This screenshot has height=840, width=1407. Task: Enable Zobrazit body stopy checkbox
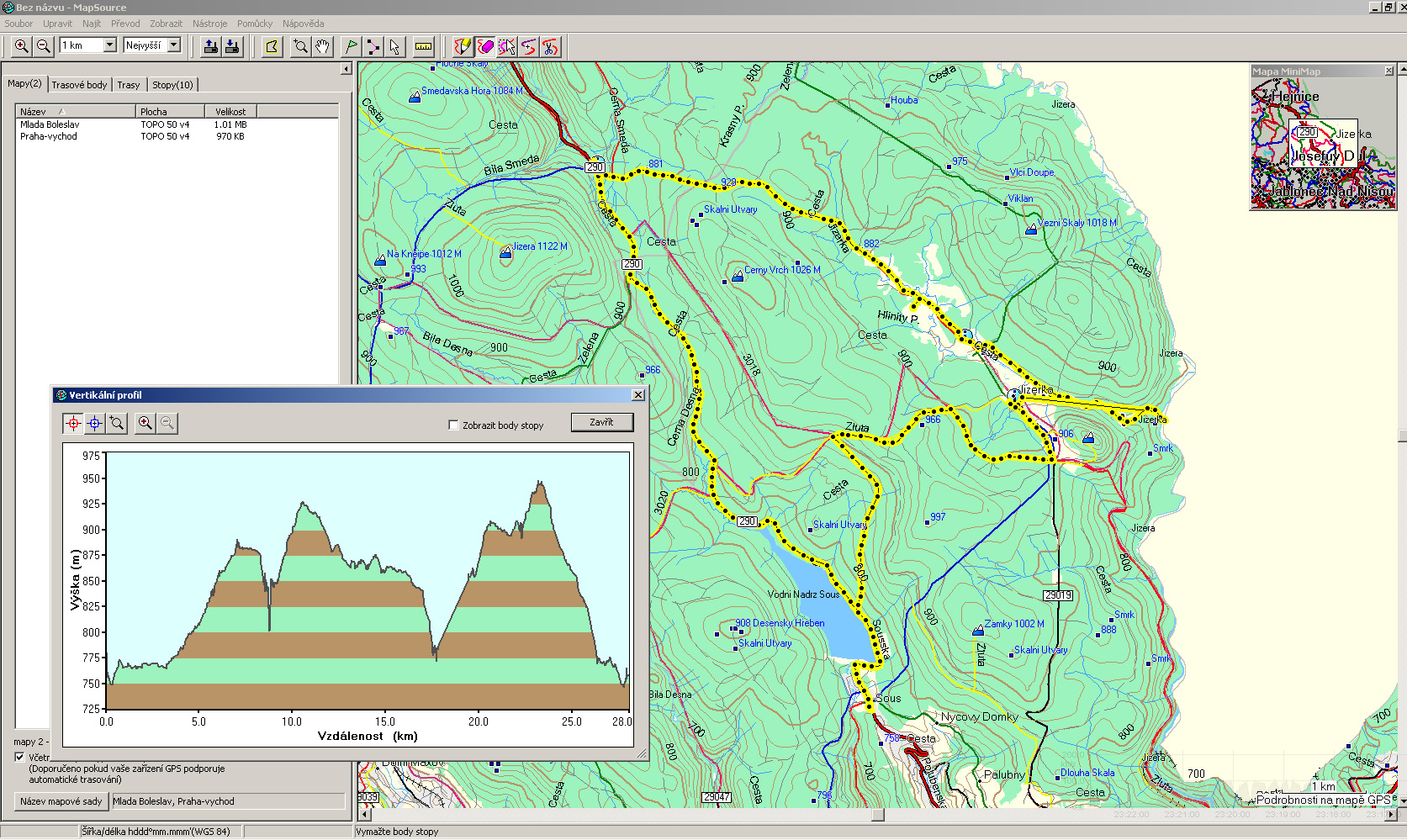pos(454,425)
